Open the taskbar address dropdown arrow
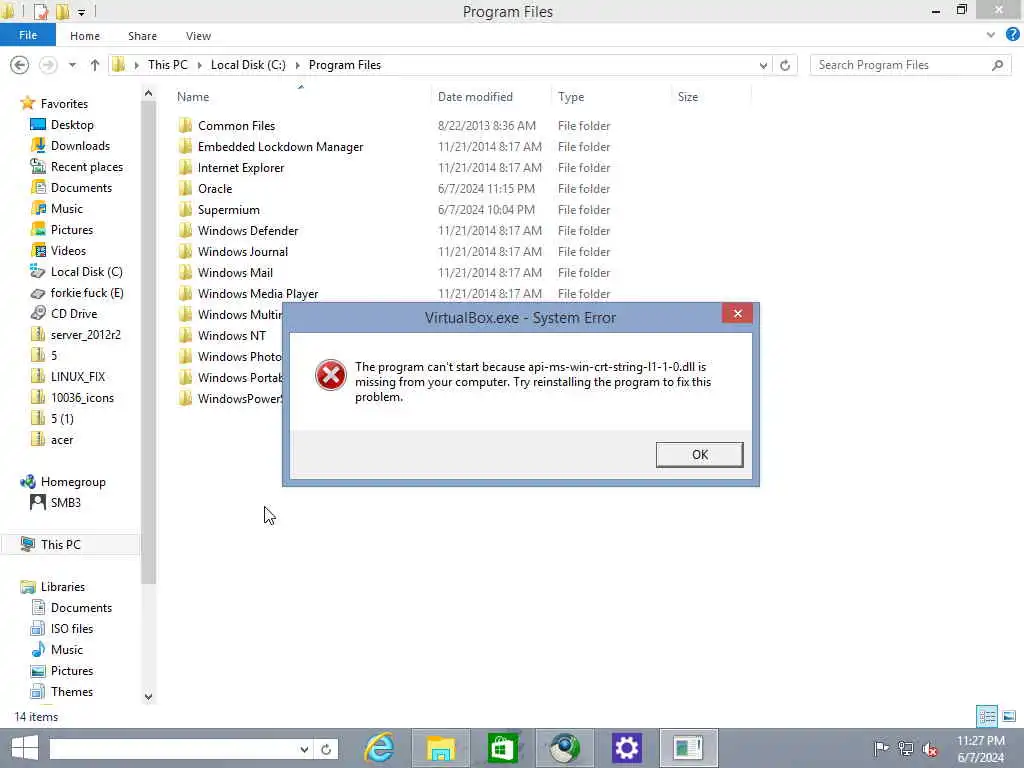Viewport: 1024px width, 768px height. click(x=304, y=749)
